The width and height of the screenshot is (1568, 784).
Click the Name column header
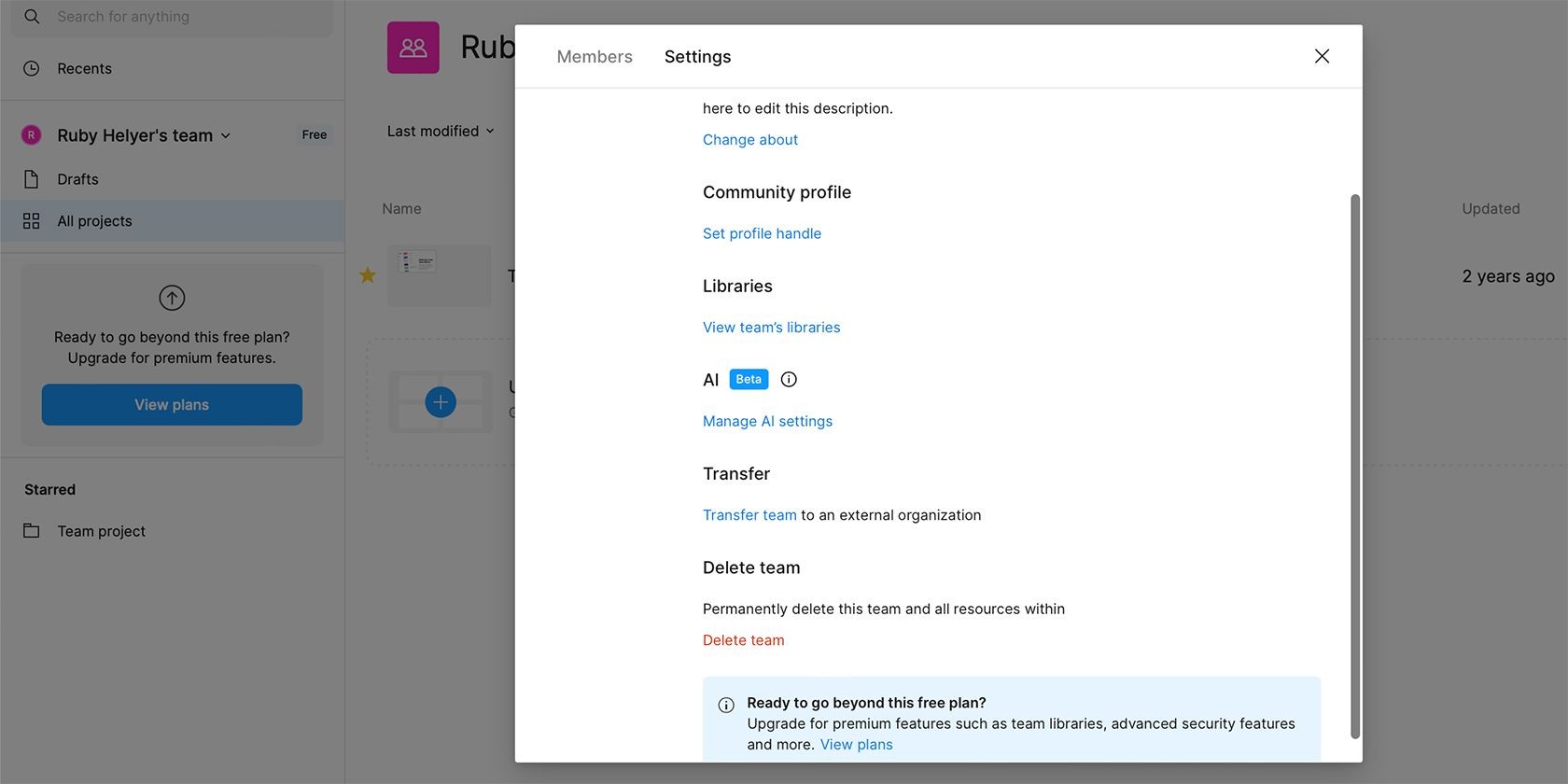point(401,209)
